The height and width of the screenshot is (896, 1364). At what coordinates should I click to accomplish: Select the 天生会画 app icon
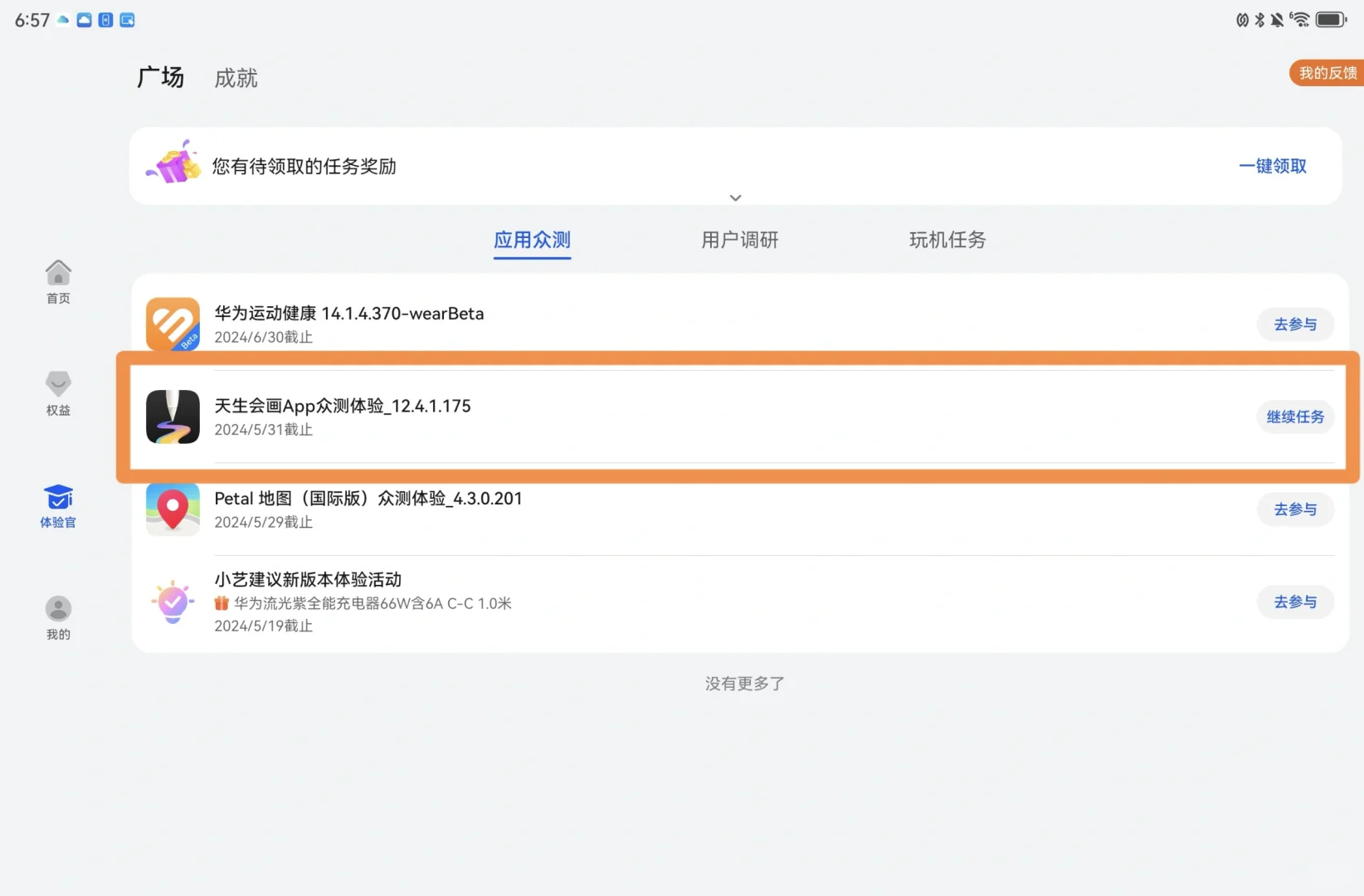click(173, 417)
